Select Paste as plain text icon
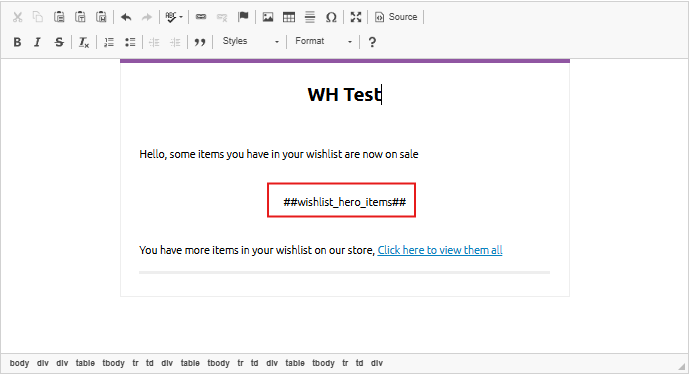This screenshot has width=690, height=381. click(x=80, y=17)
